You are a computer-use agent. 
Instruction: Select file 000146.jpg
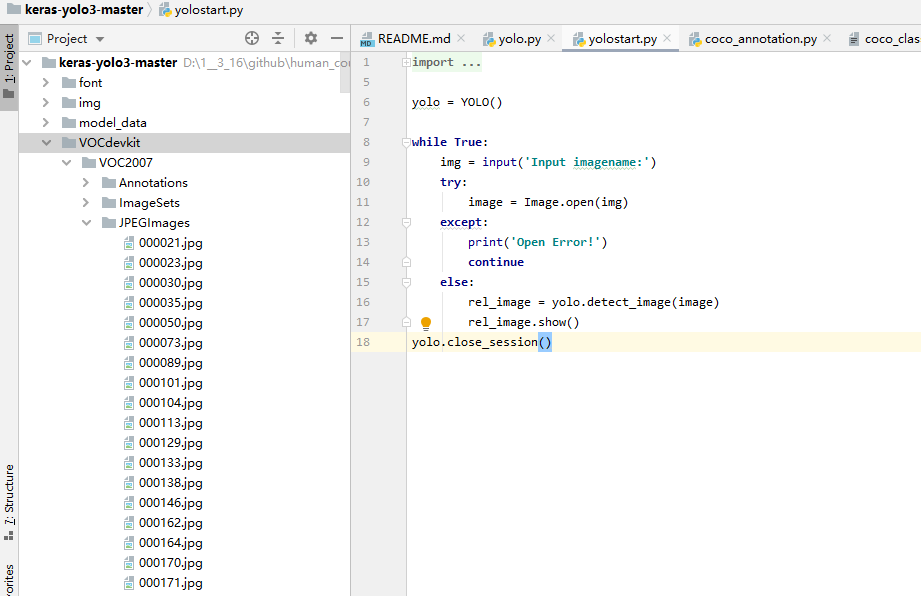pyautogui.click(x=170, y=502)
